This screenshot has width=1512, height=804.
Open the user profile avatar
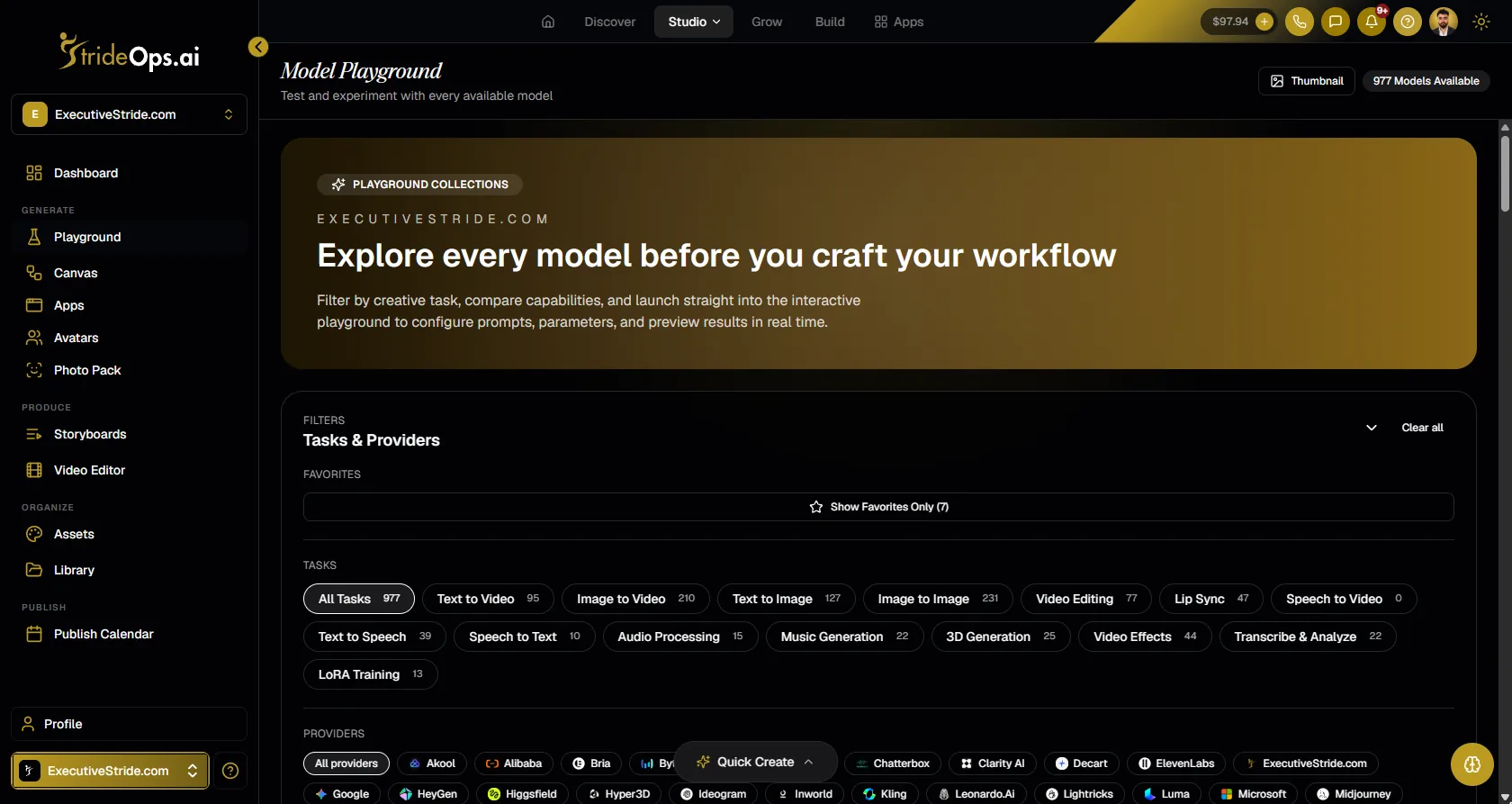point(1444,22)
